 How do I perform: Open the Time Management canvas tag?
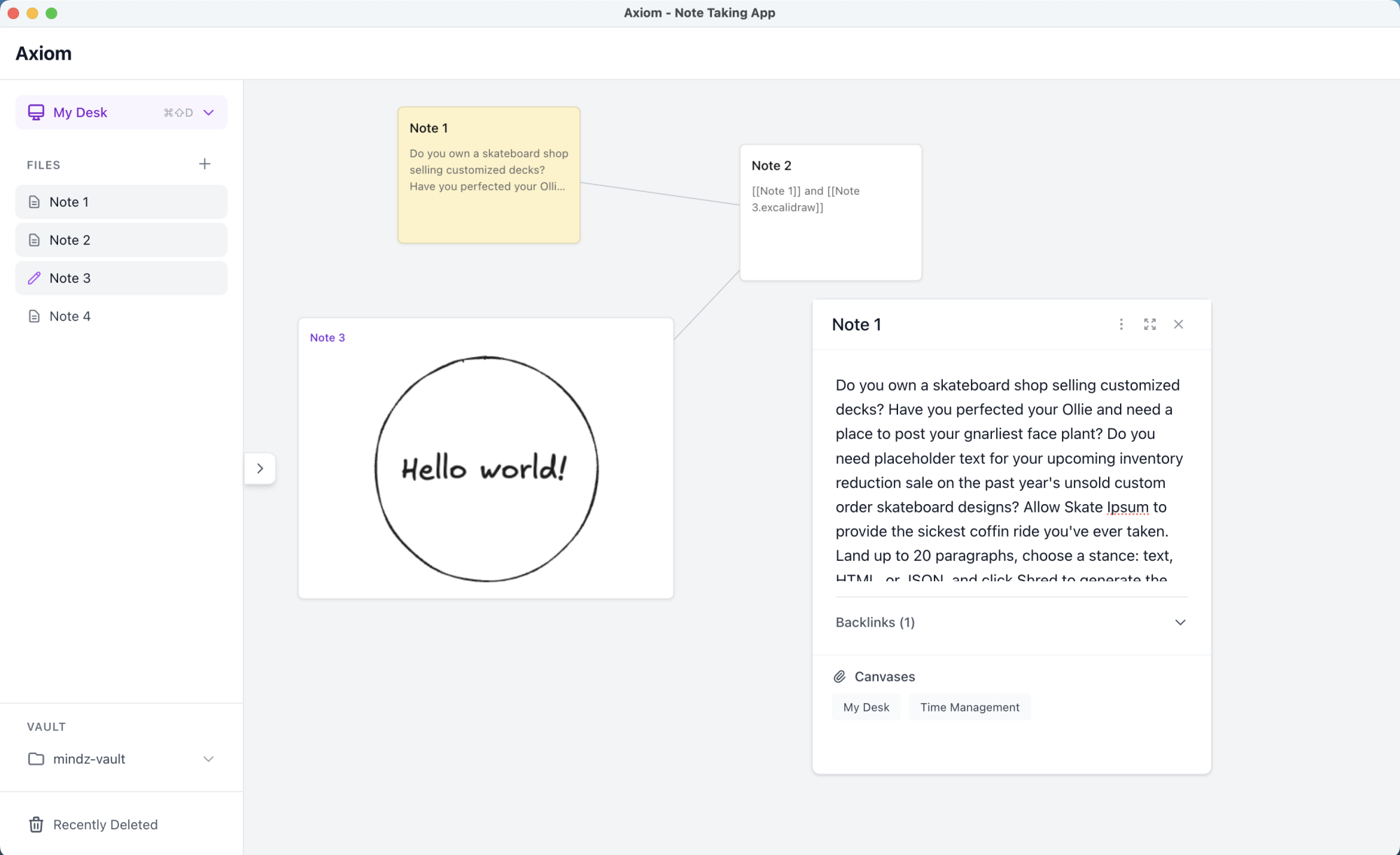pos(969,707)
